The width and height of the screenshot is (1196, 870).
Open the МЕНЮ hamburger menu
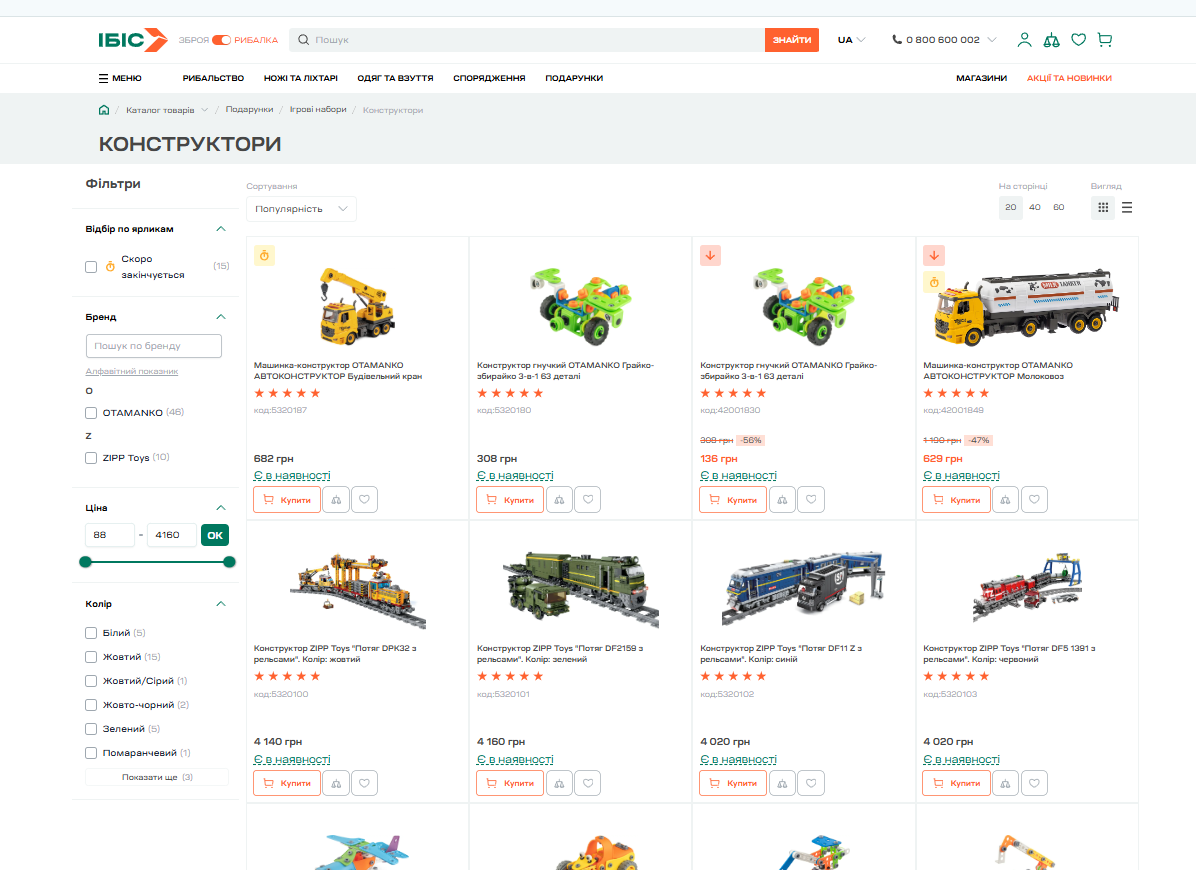click(120, 78)
